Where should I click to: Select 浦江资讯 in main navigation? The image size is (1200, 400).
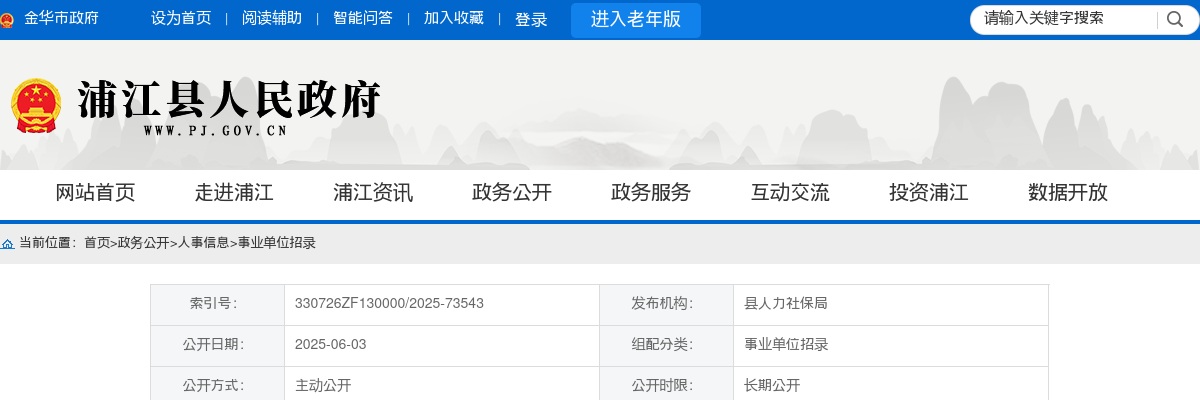[373, 193]
